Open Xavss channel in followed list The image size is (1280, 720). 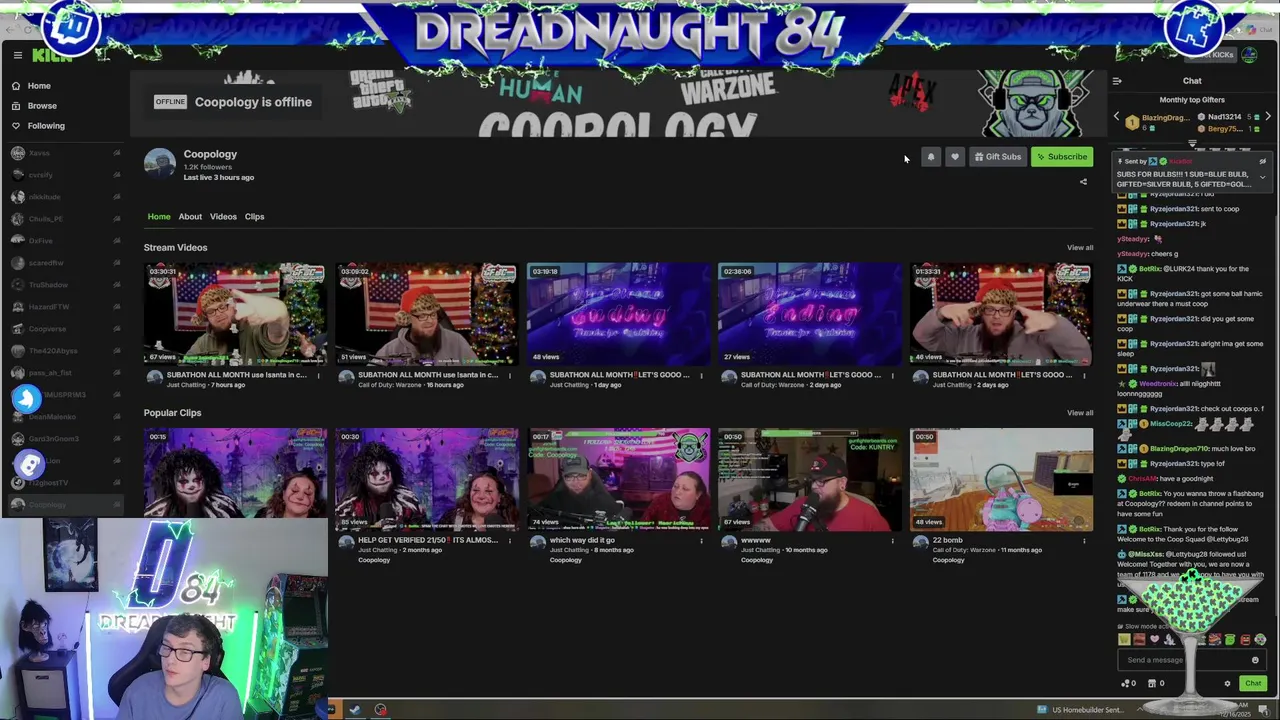(65, 153)
